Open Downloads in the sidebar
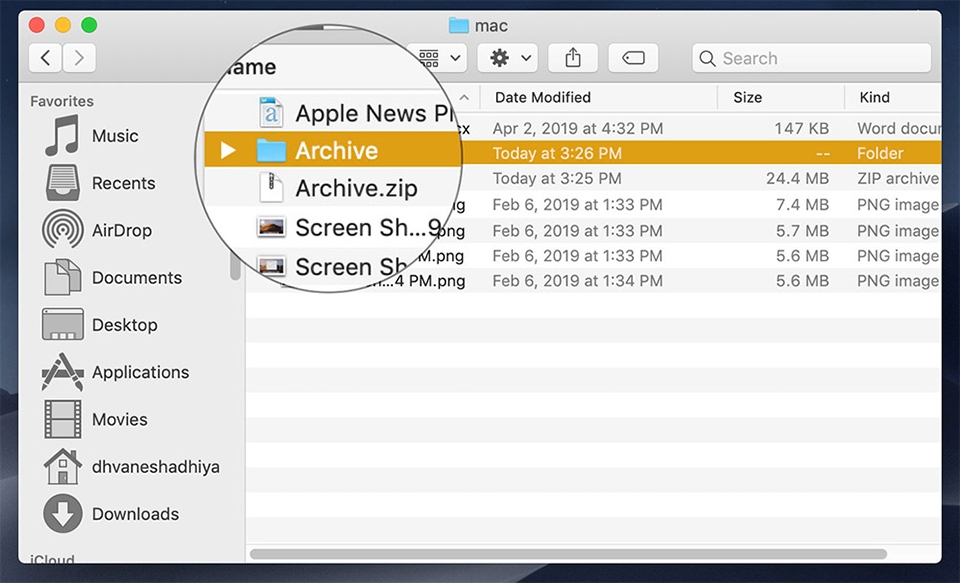This screenshot has height=583, width=960. coord(135,514)
